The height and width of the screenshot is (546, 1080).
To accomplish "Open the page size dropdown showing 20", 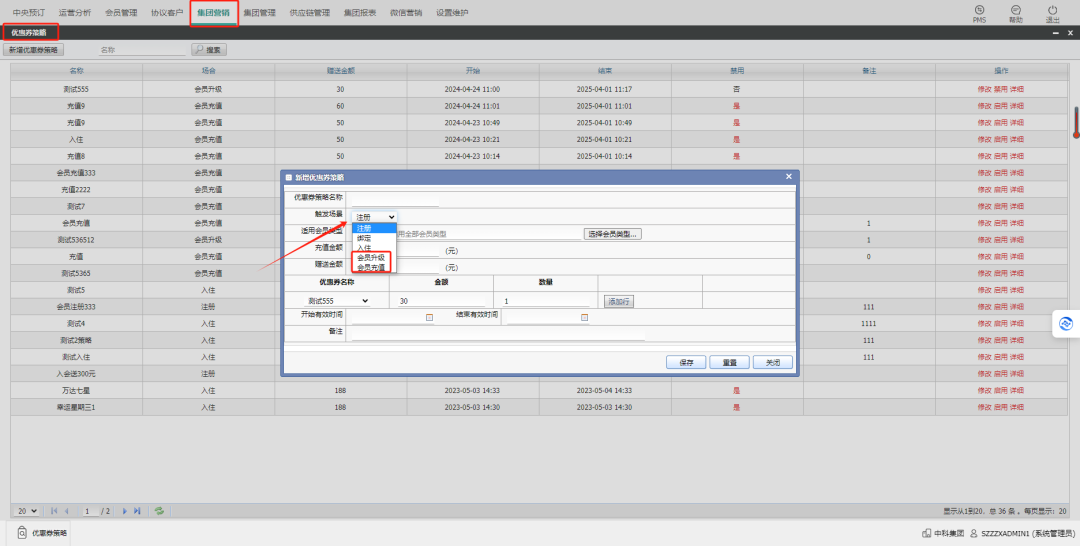I will tap(27, 511).
